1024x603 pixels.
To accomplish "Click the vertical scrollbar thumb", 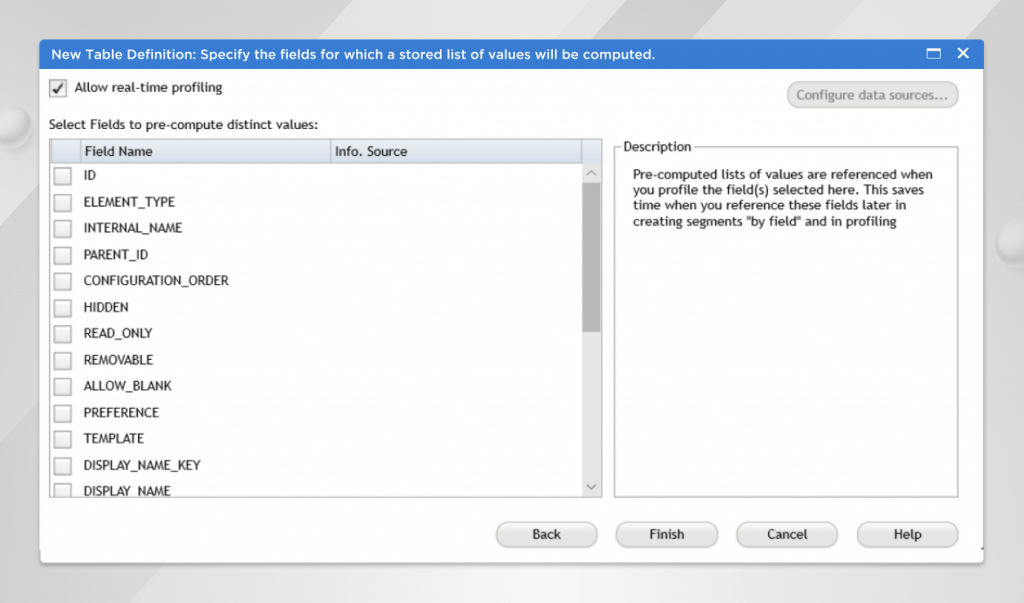I will pos(591,257).
